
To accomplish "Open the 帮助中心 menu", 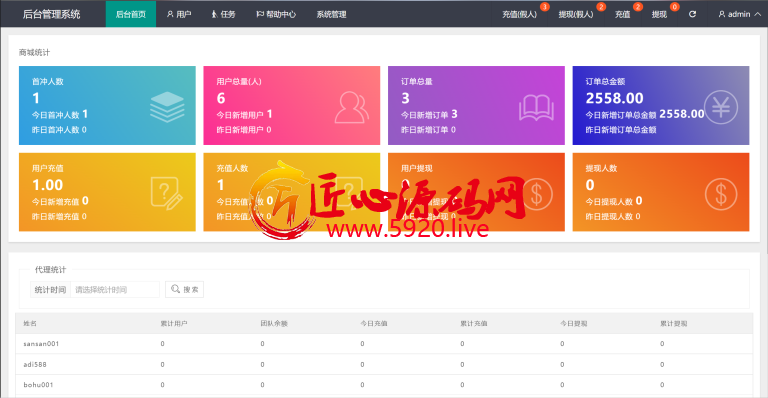I will tap(276, 14).
